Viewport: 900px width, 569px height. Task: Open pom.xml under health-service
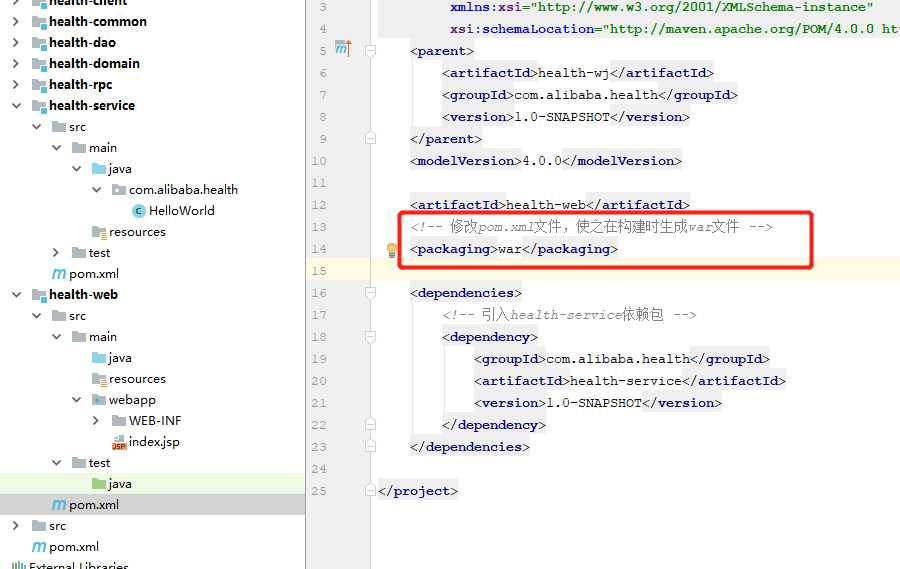tap(94, 274)
